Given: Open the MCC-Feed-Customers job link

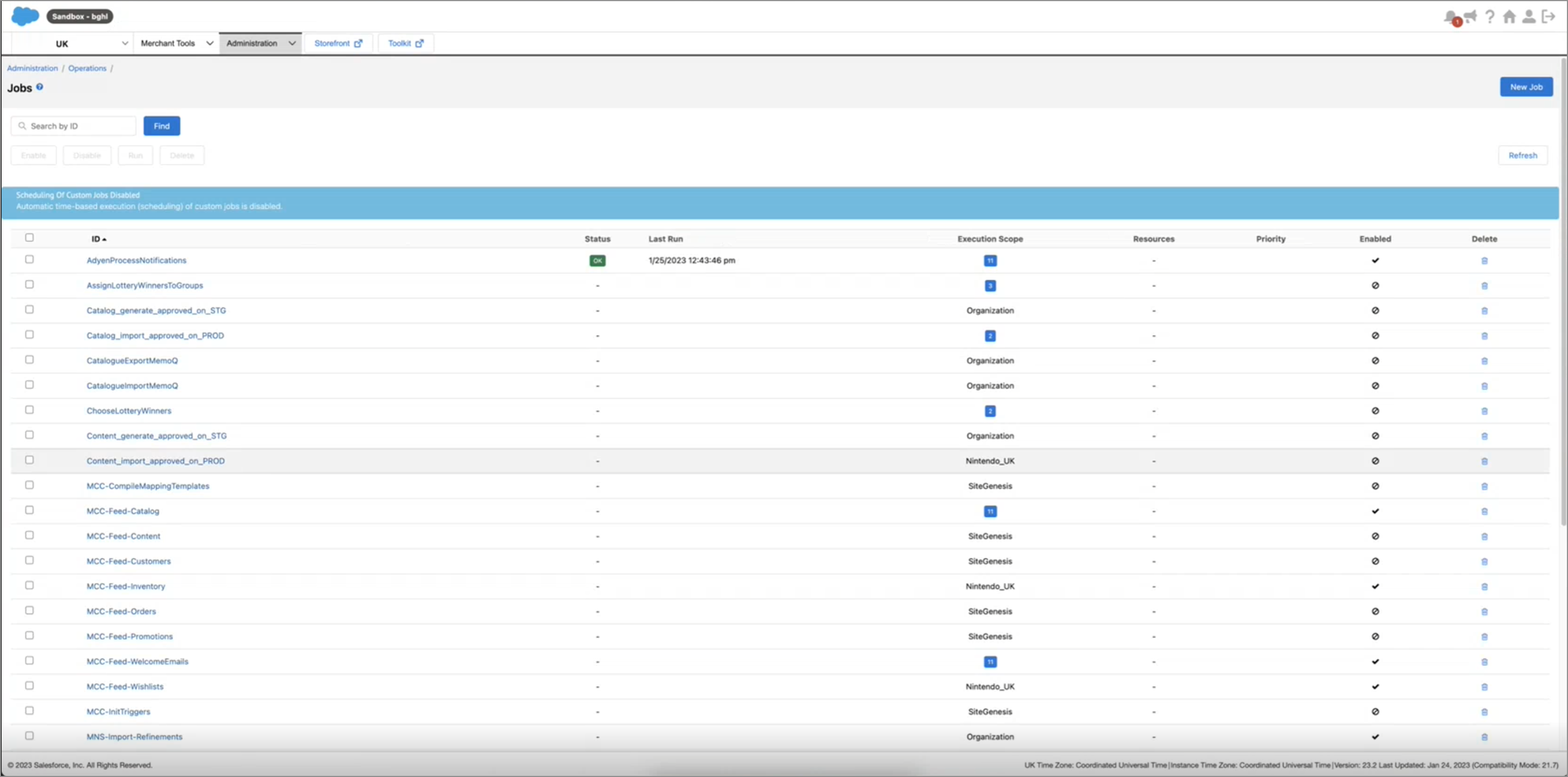Looking at the screenshot, I should [128, 562].
